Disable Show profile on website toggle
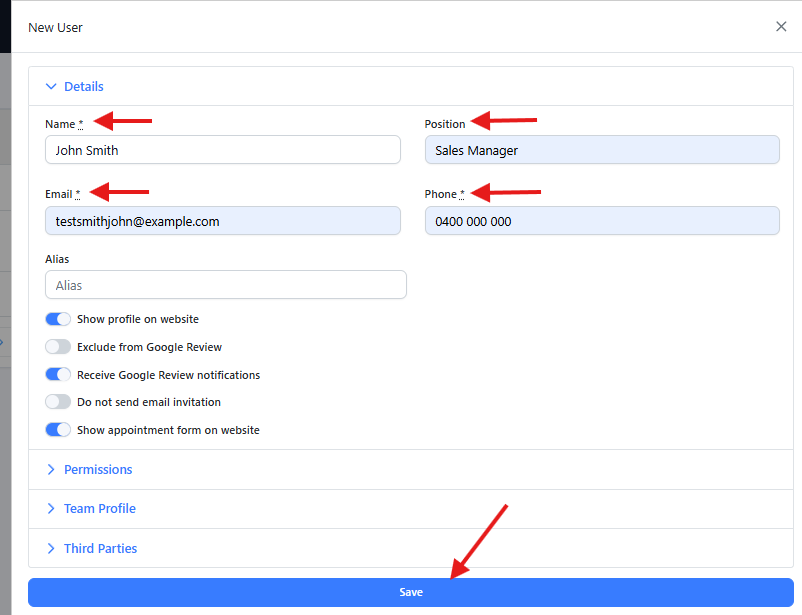Viewport: 802px width, 615px height. click(59, 320)
